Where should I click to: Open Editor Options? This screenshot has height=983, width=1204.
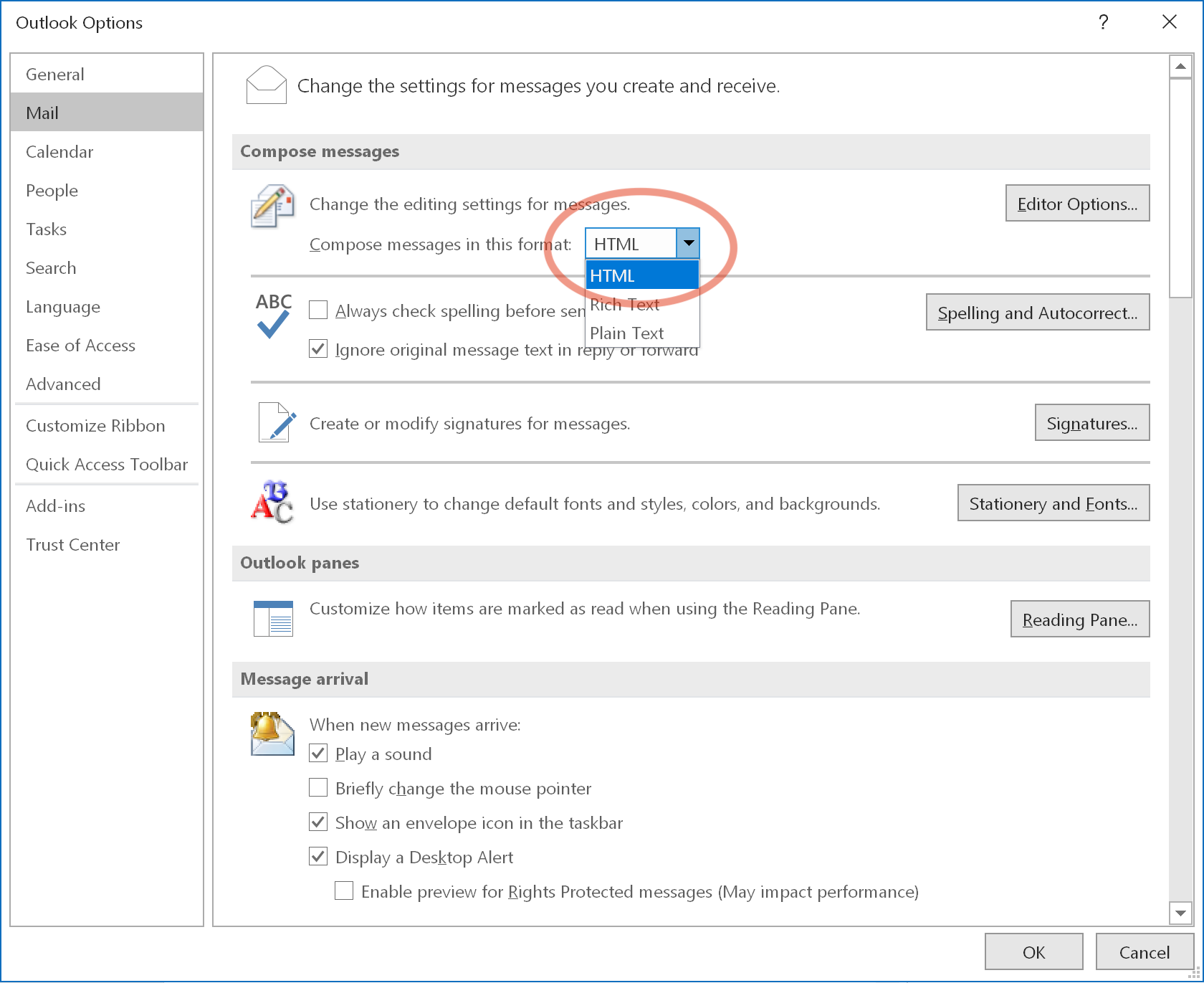coord(1077,203)
